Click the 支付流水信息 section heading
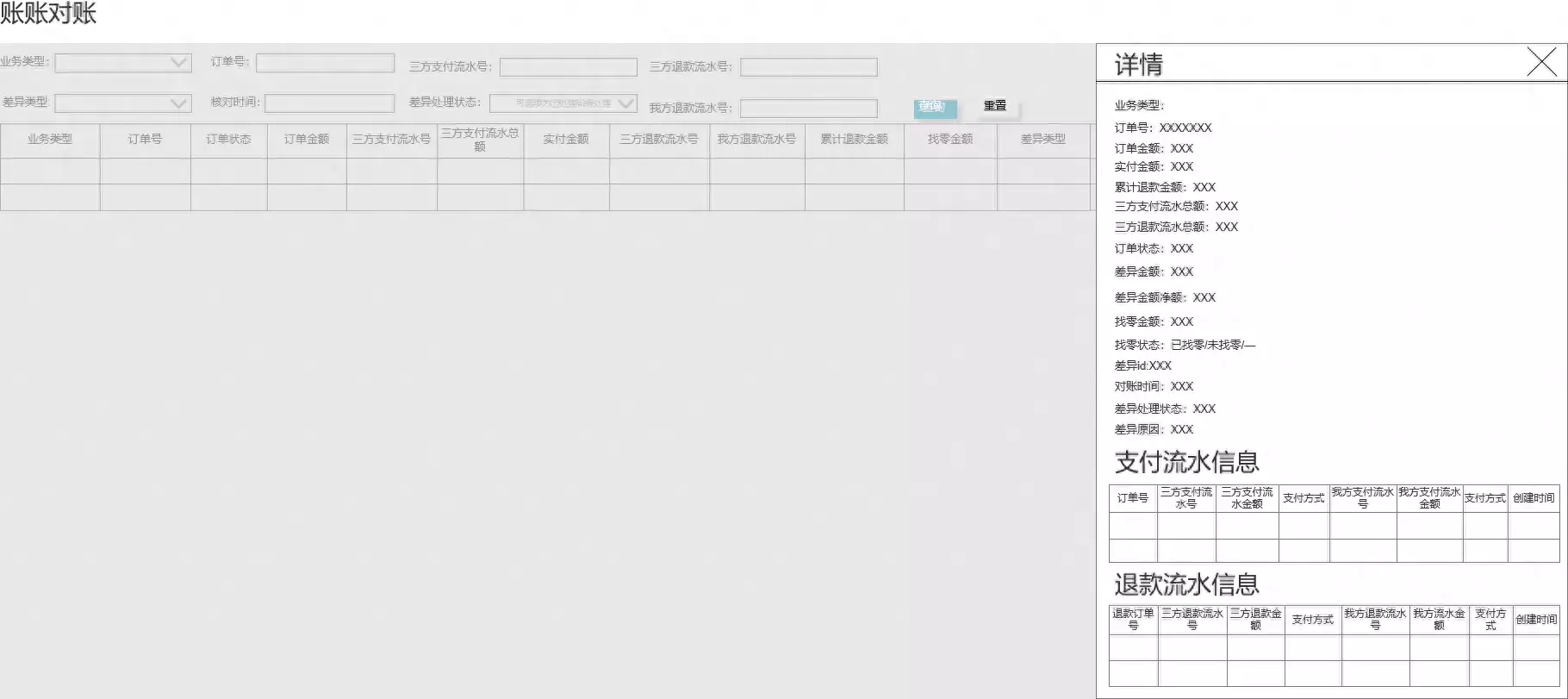 pos(1186,463)
